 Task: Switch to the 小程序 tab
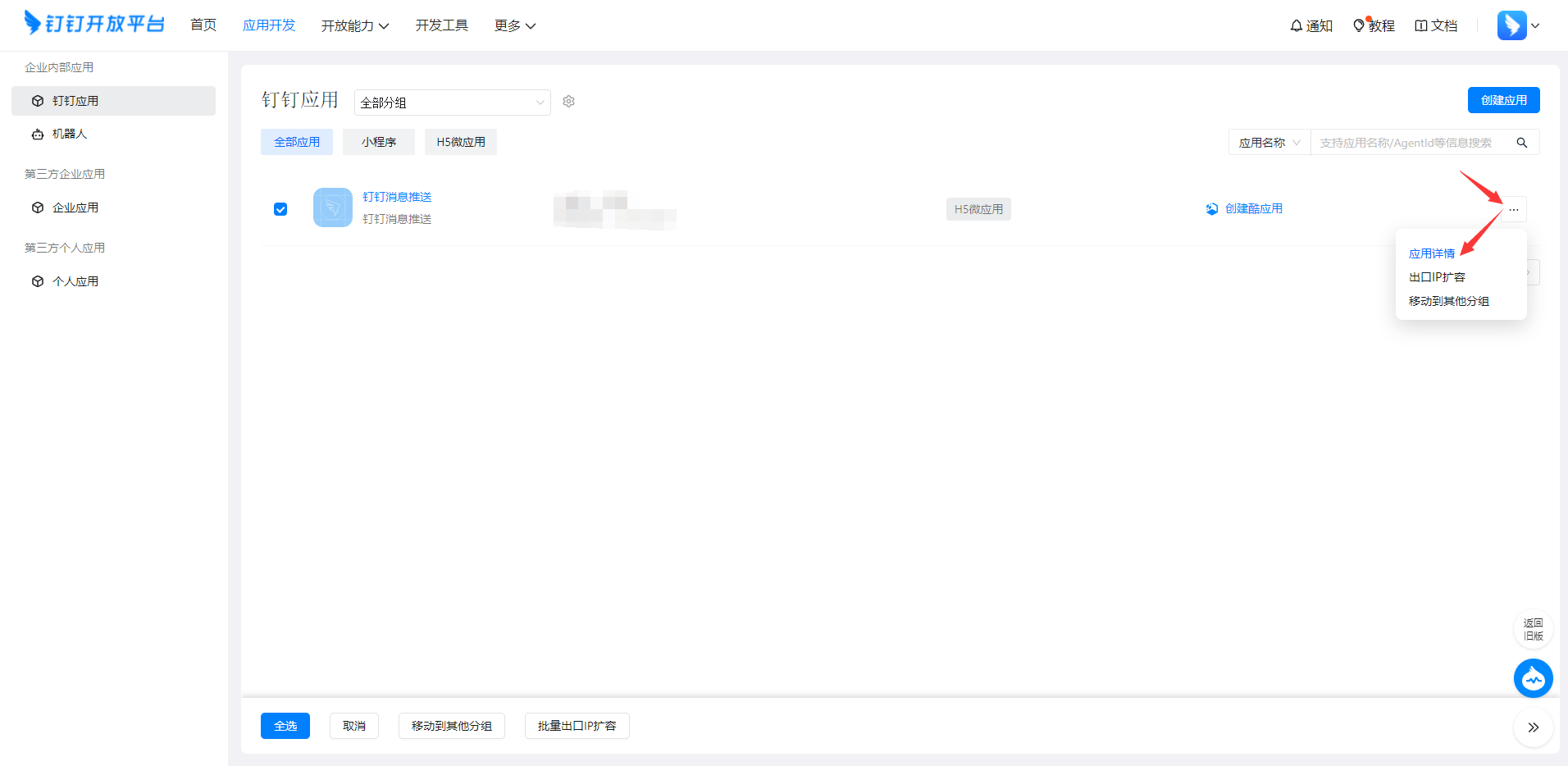point(379,142)
